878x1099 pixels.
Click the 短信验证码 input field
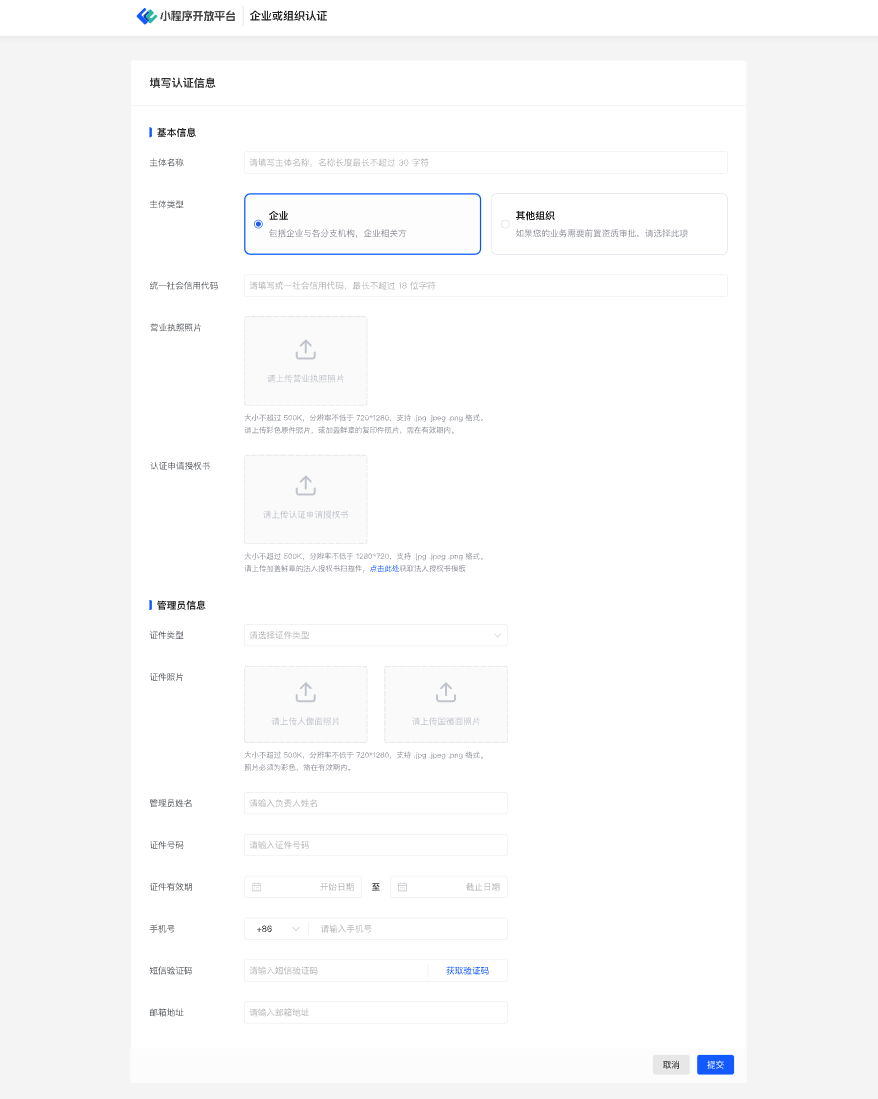coord(335,971)
